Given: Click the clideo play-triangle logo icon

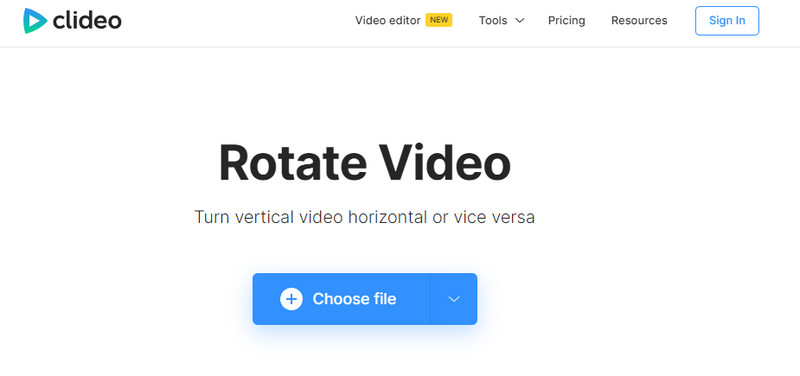Looking at the screenshot, I should (x=35, y=21).
